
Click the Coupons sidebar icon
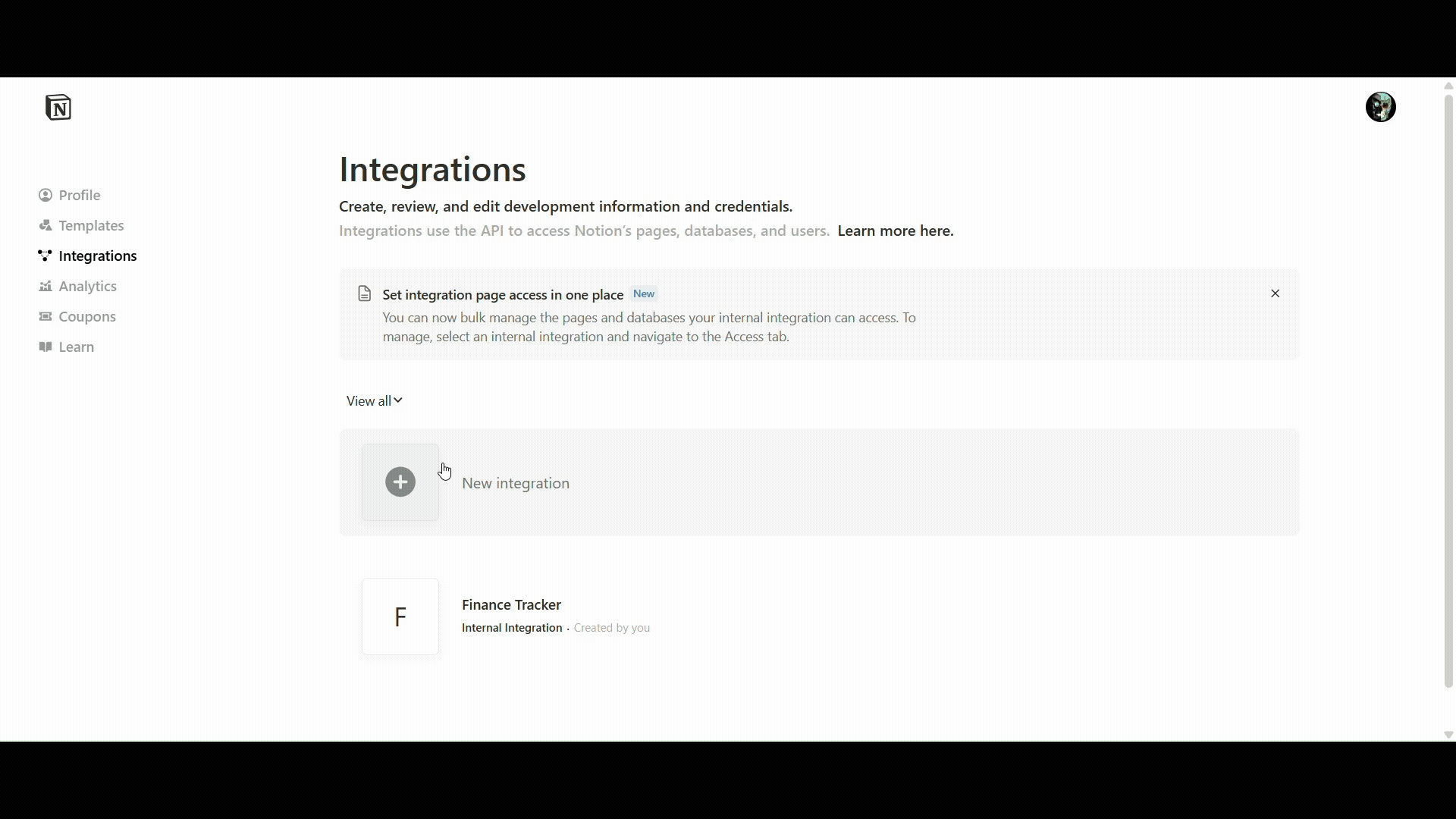pos(45,316)
